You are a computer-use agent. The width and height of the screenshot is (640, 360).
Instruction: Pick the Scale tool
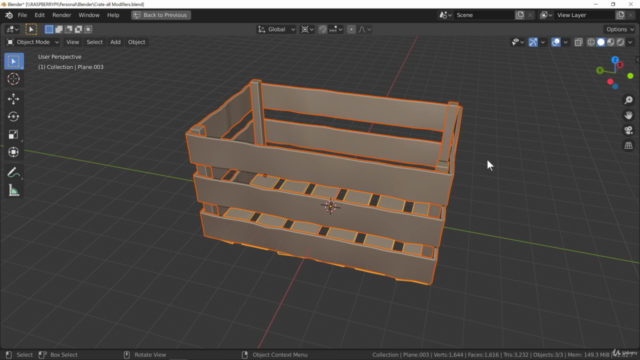point(13,134)
